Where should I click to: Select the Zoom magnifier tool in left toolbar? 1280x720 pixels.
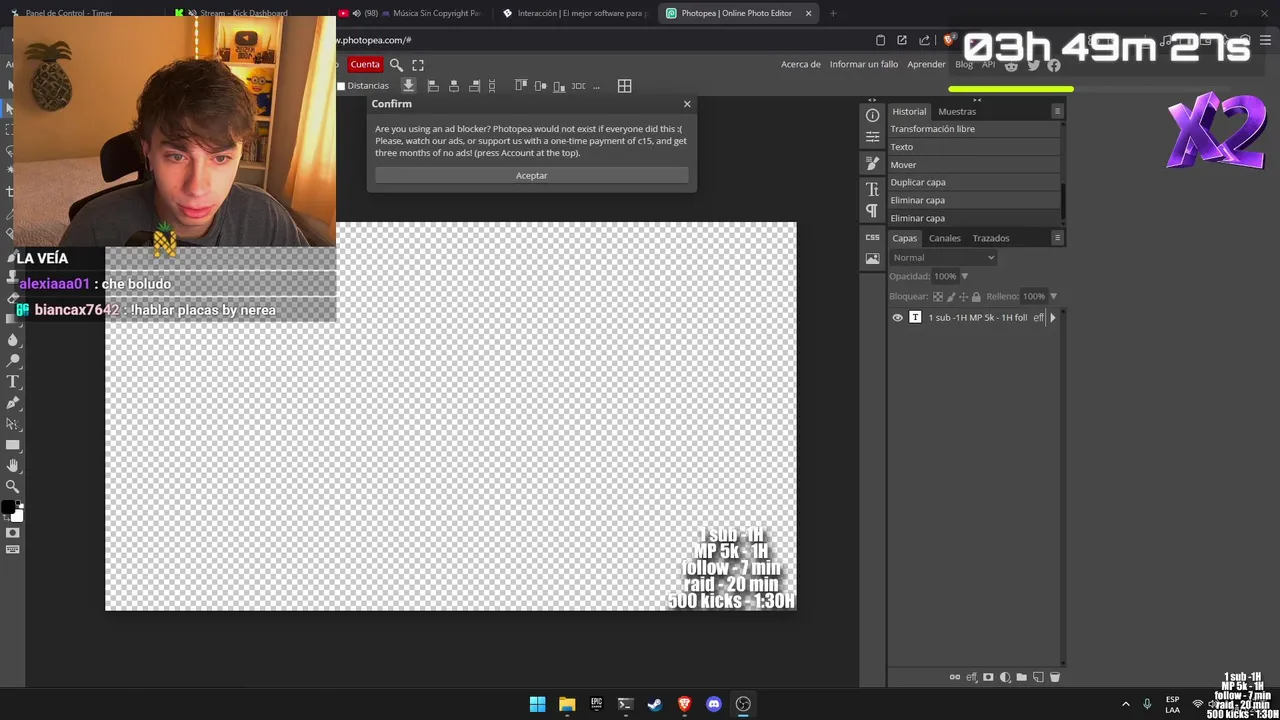(13, 487)
